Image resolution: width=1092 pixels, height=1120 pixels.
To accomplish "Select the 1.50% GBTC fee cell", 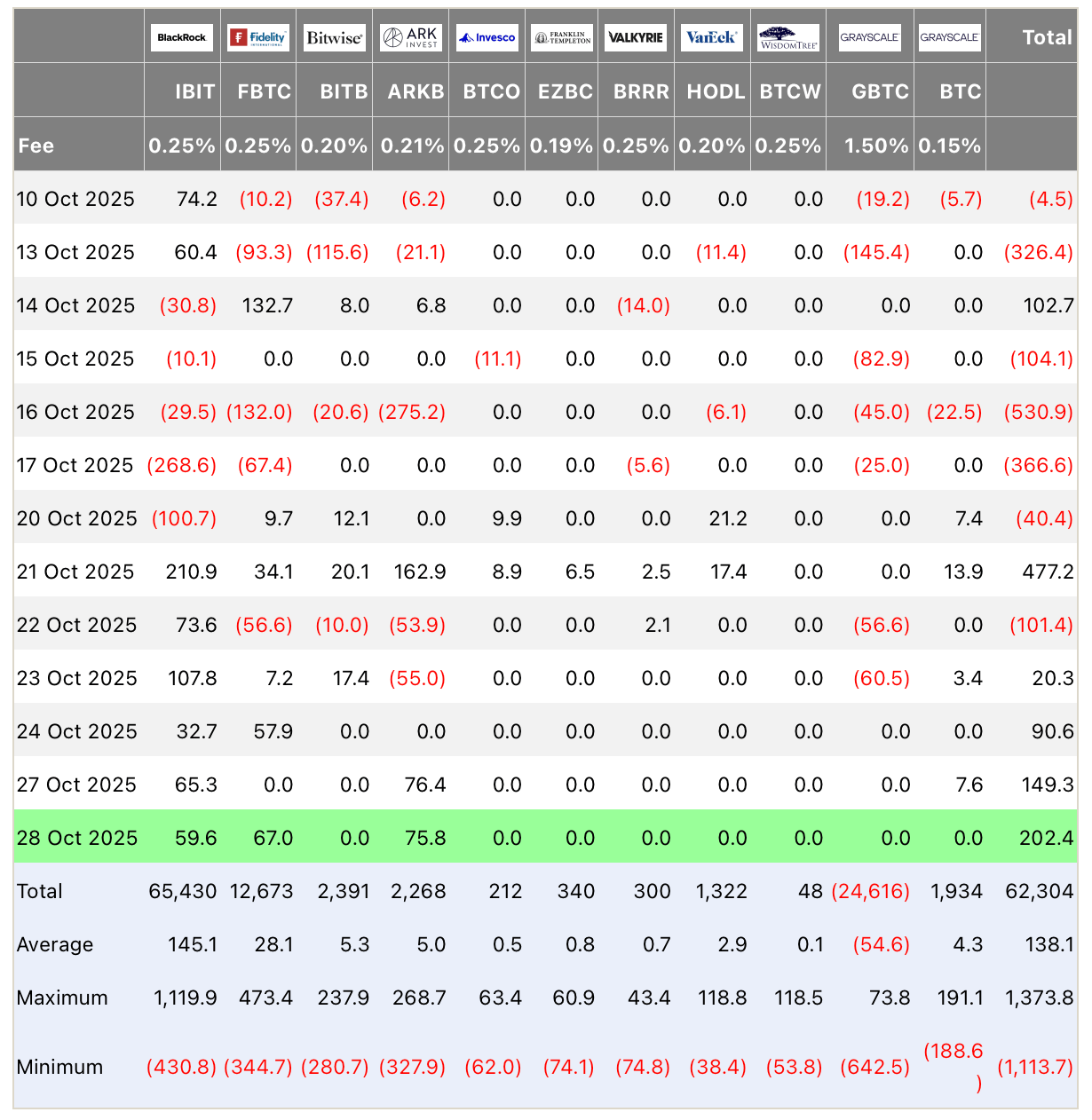I will click(876, 146).
